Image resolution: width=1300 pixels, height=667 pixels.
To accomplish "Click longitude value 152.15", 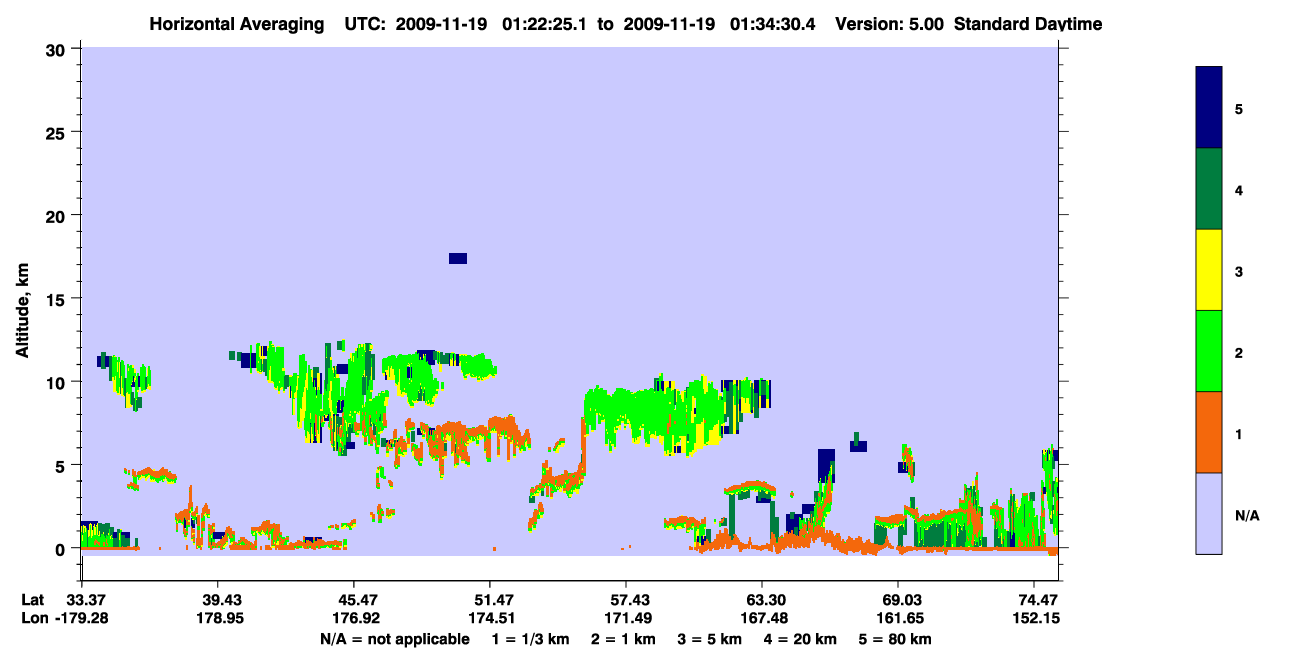I will [x=1038, y=619].
